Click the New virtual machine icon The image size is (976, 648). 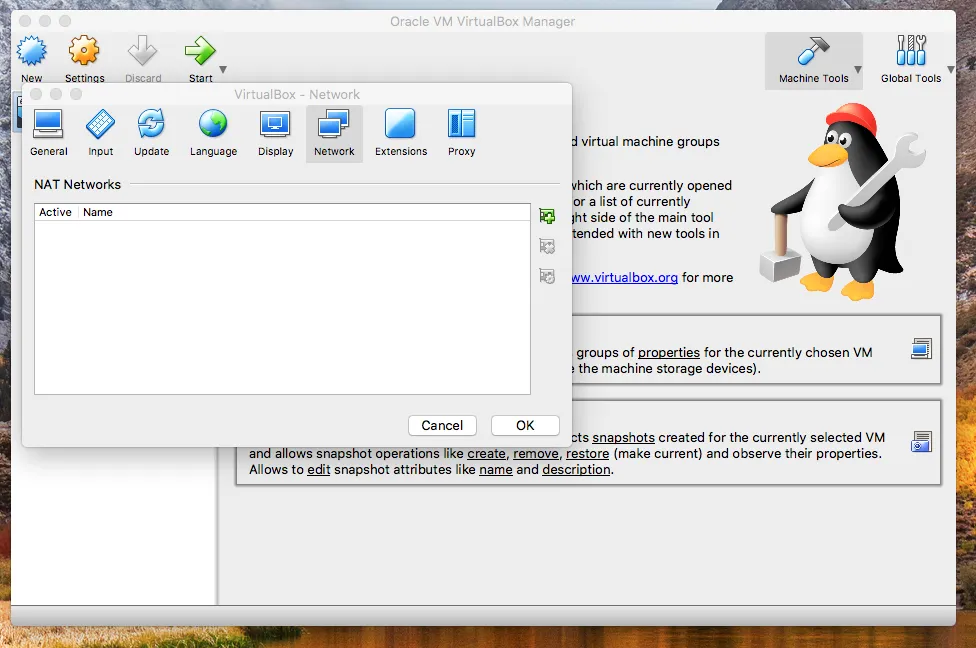pyautogui.click(x=32, y=51)
